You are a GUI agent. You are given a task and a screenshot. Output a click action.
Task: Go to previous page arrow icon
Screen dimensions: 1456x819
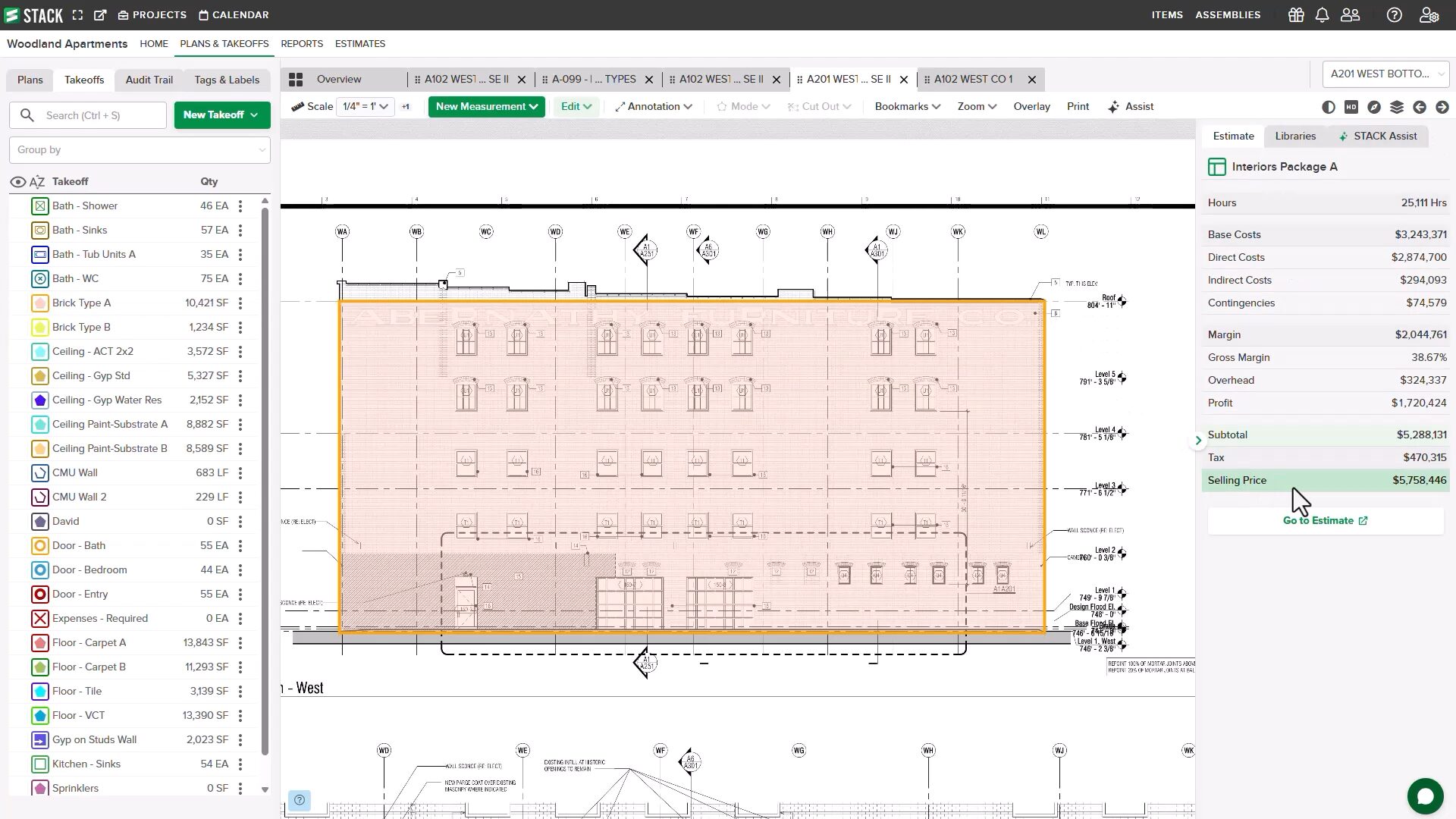(x=1420, y=108)
